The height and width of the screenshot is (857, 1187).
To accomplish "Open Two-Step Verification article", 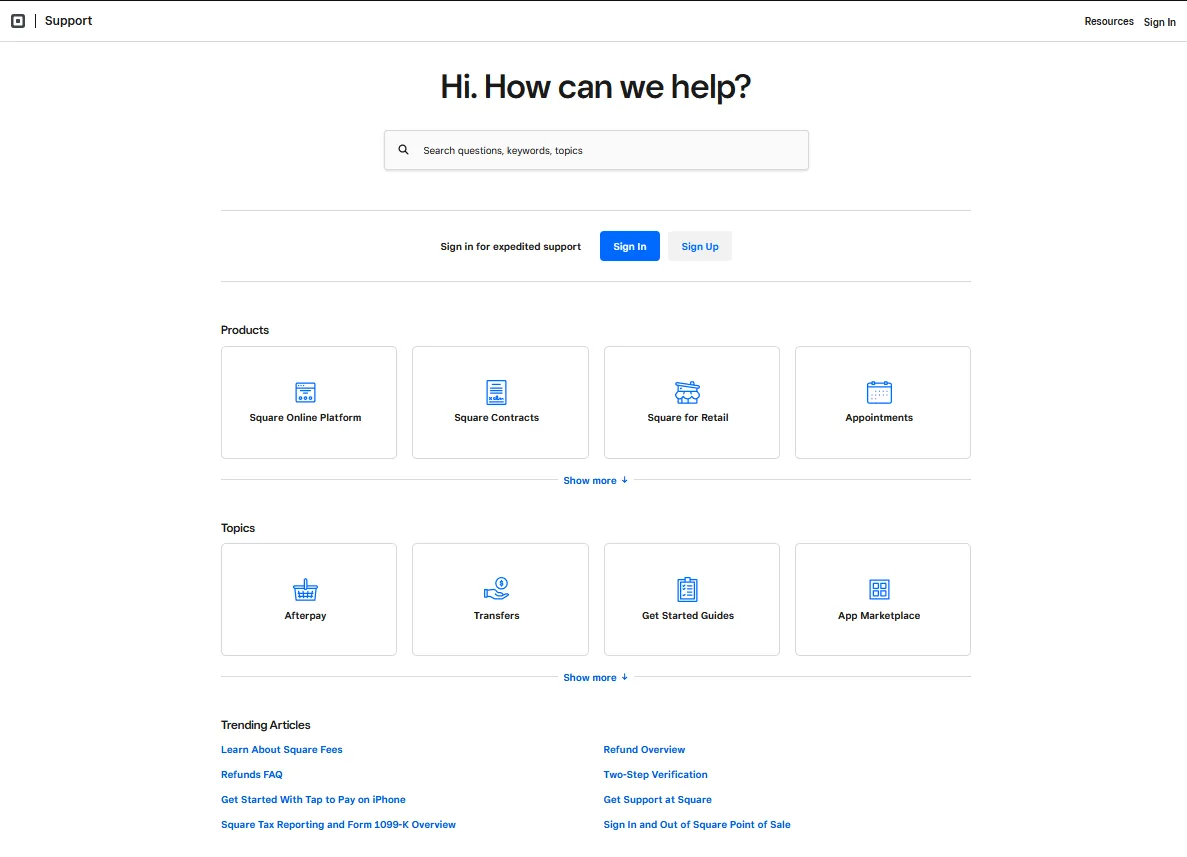I will click(x=656, y=774).
